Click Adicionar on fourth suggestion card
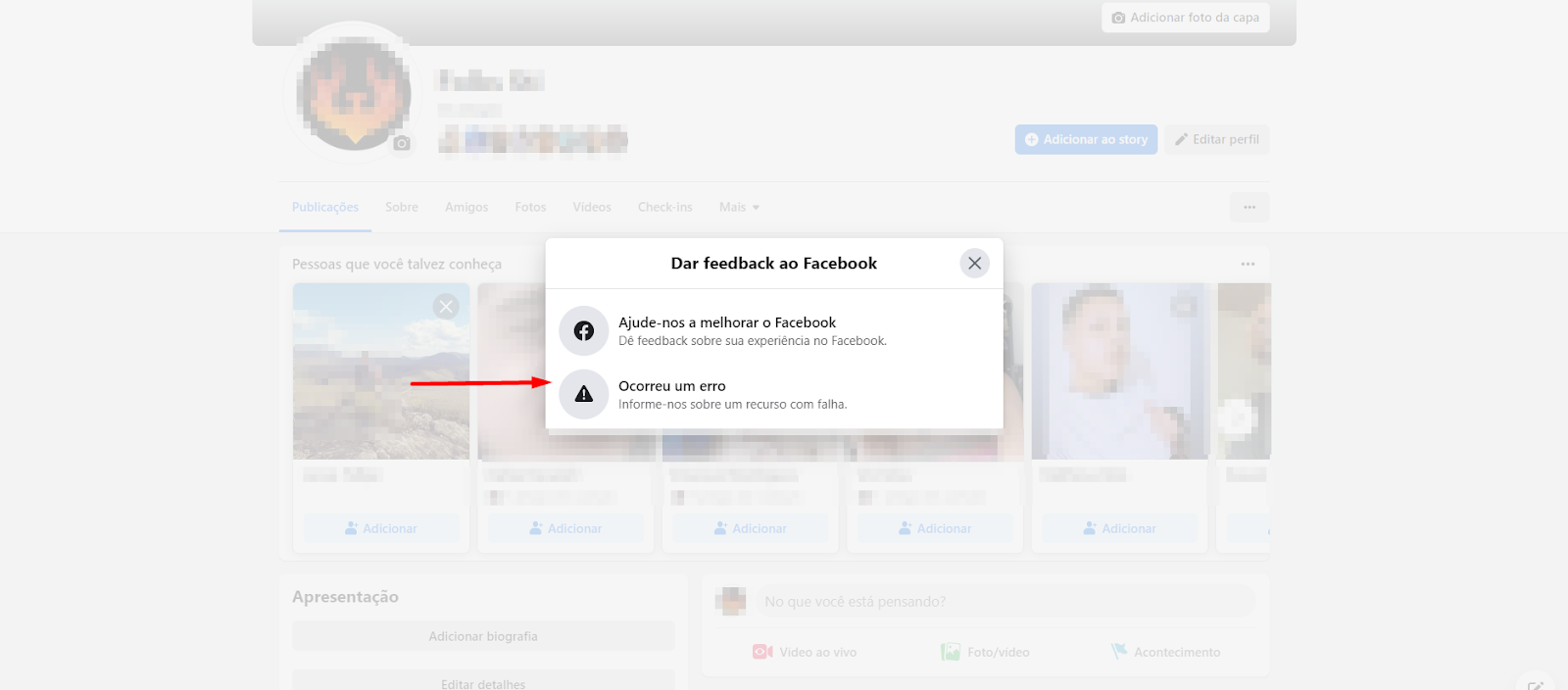Viewport: 1568px width, 690px height. click(935, 528)
